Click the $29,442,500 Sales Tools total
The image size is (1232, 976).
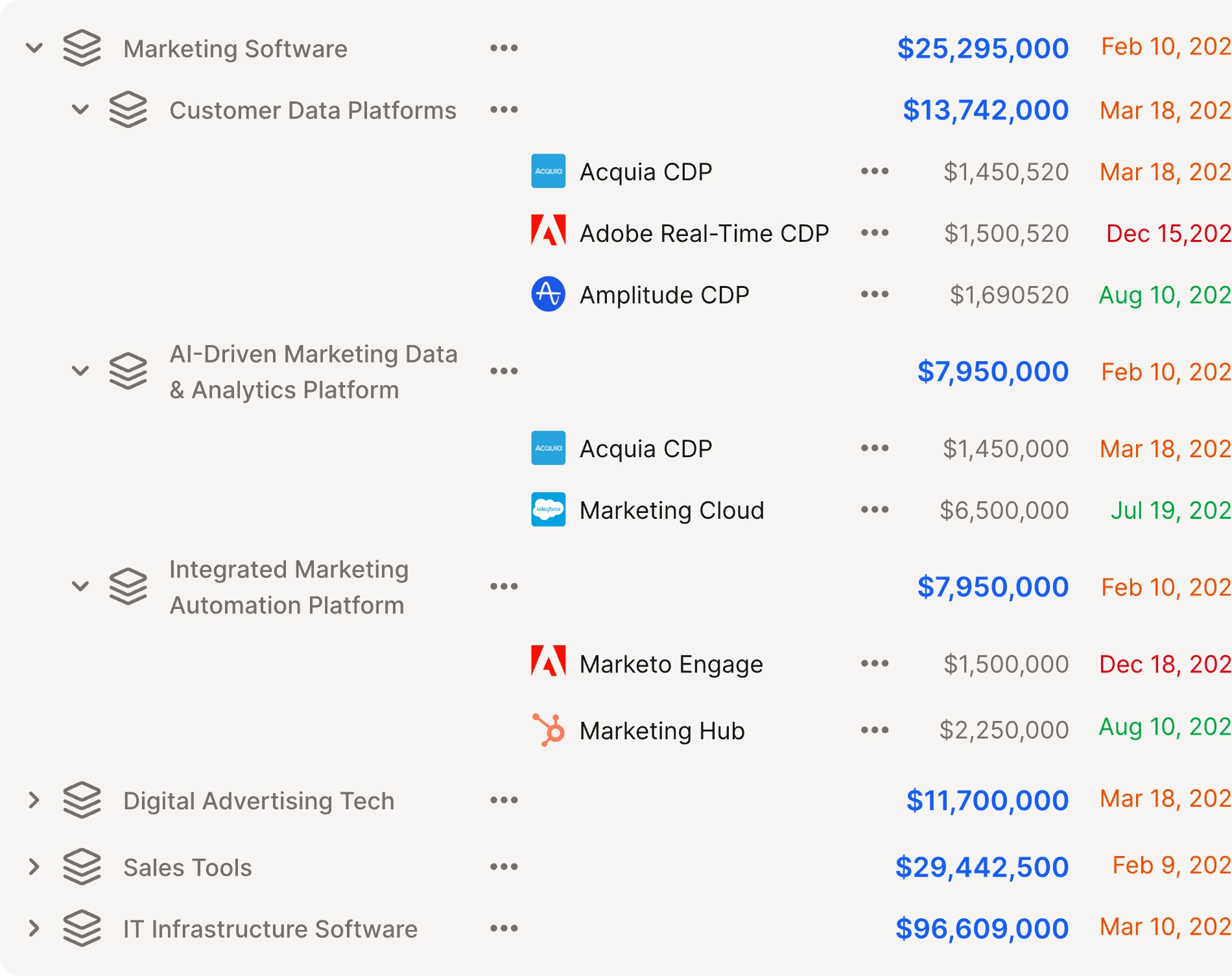pyautogui.click(x=982, y=866)
